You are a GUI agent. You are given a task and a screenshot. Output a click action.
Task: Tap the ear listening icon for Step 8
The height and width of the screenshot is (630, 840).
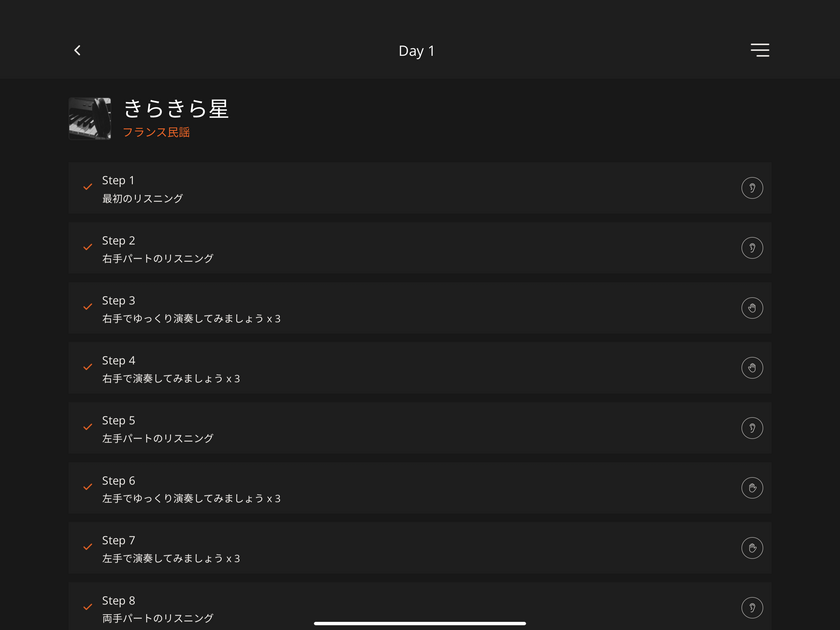tap(752, 608)
